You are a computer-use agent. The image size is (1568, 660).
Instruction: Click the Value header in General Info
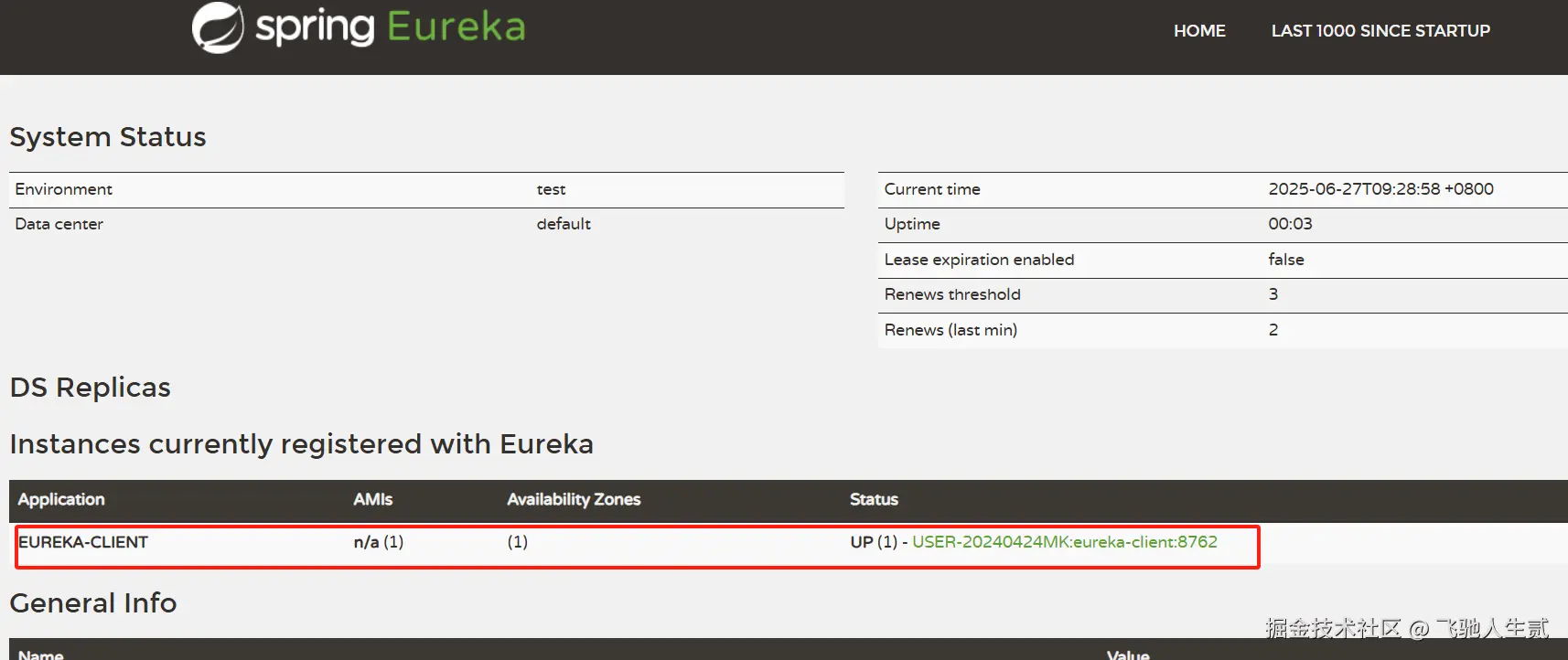(x=1128, y=654)
